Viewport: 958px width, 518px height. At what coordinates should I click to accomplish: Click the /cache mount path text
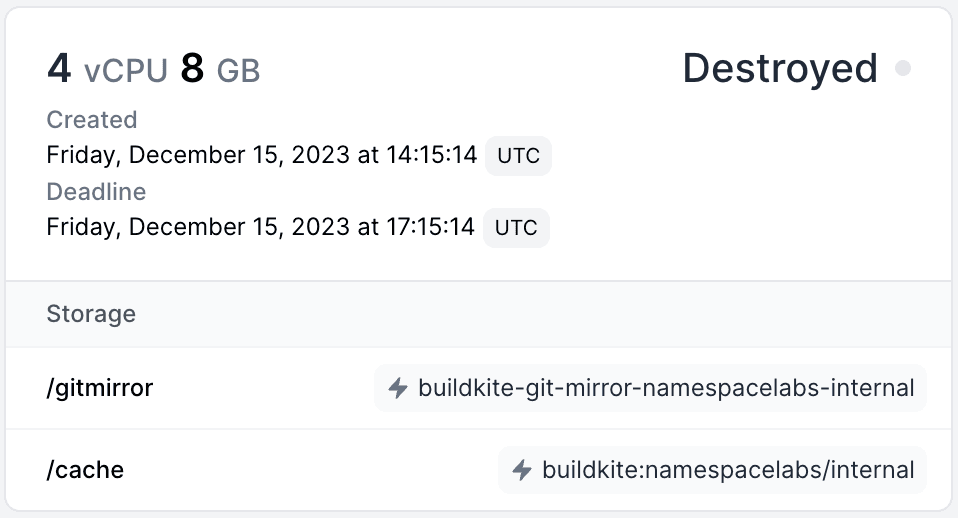click(85, 470)
